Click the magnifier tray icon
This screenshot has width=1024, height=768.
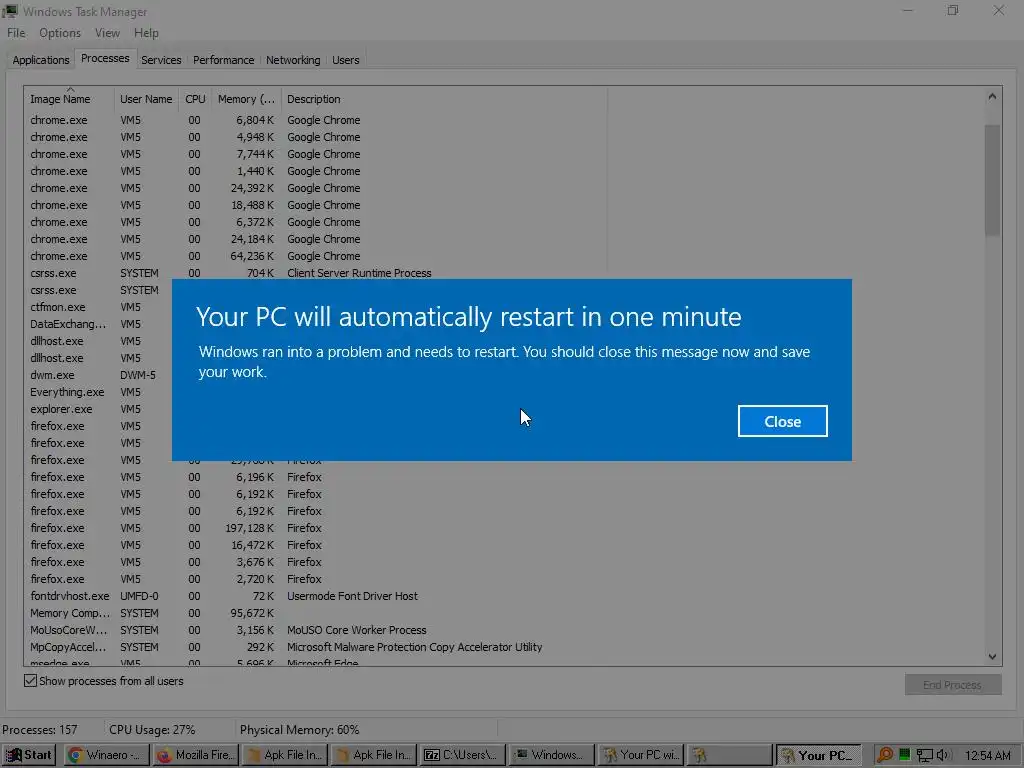884,755
